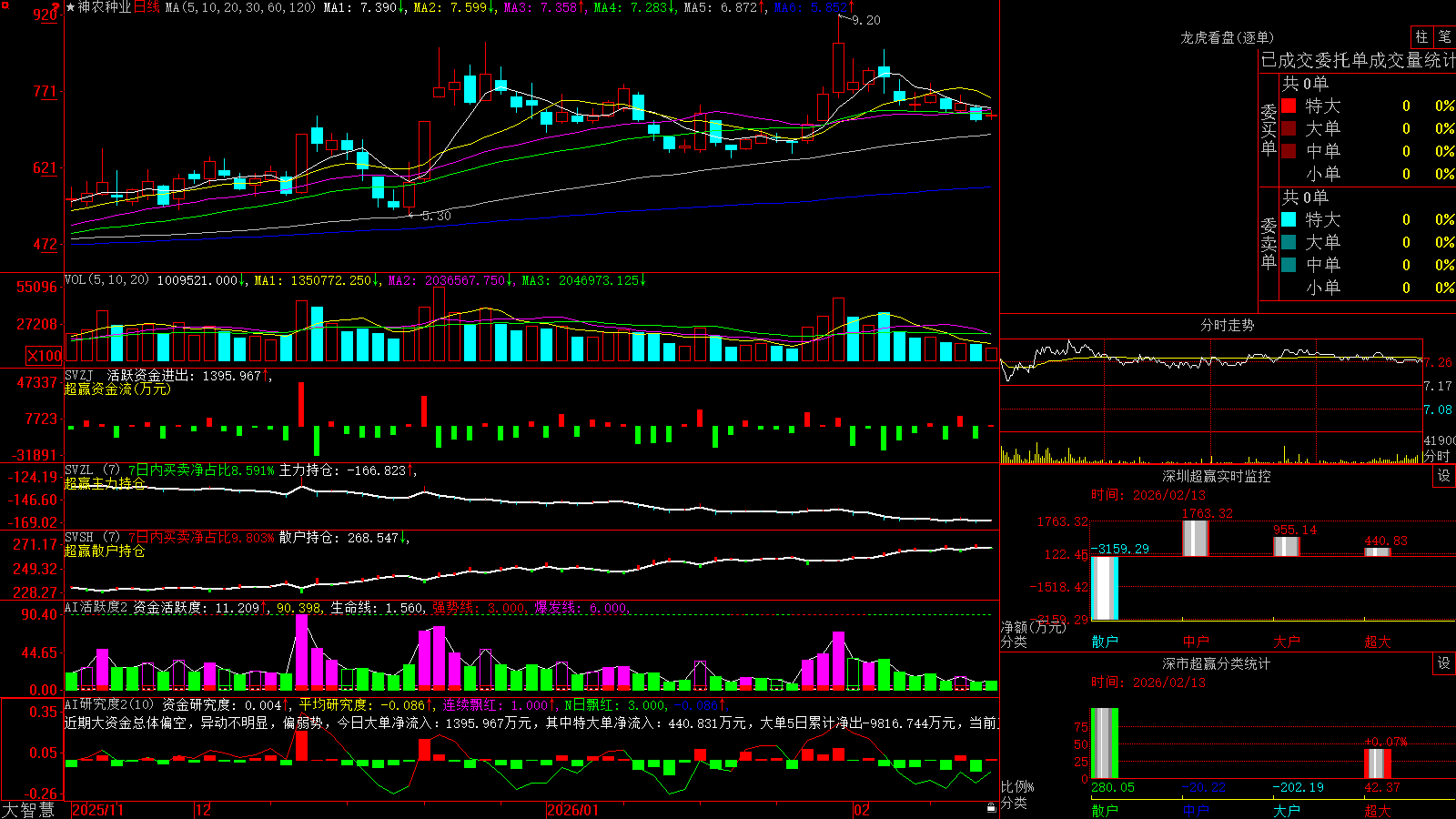The height and width of the screenshot is (819, 1456).
Task: Select the 日线 period label
Action: pyautogui.click(x=147, y=7)
